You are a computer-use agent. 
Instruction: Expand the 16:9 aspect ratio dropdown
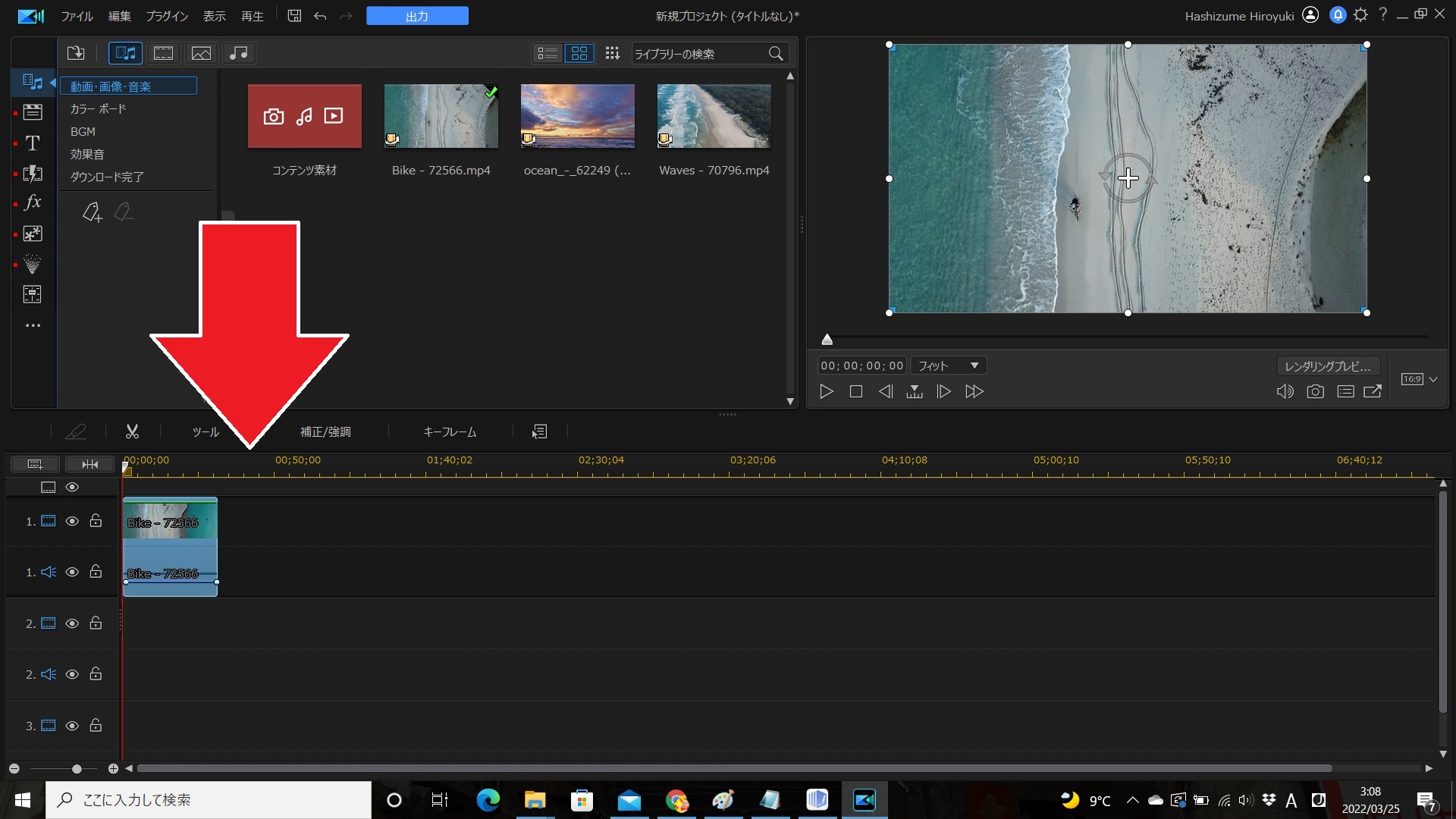[1432, 379]
